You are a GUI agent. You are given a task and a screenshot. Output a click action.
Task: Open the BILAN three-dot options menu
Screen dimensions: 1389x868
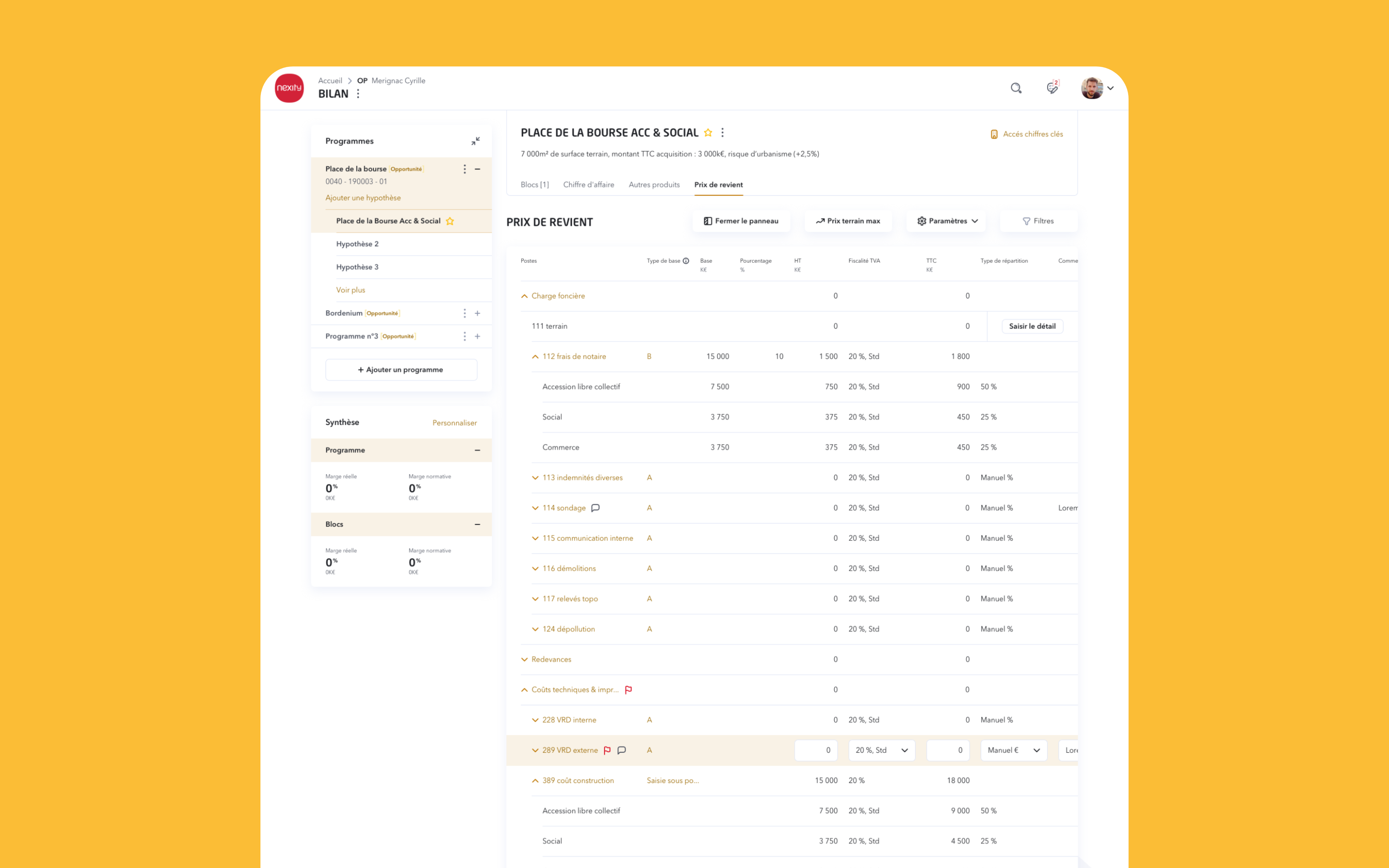pos(358,94)
